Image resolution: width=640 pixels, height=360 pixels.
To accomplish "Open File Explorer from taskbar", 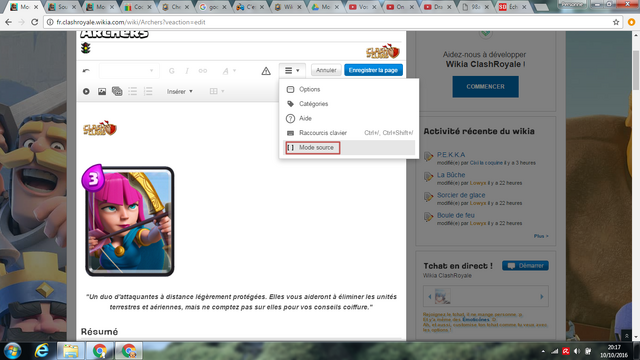I will coord(71,351).
